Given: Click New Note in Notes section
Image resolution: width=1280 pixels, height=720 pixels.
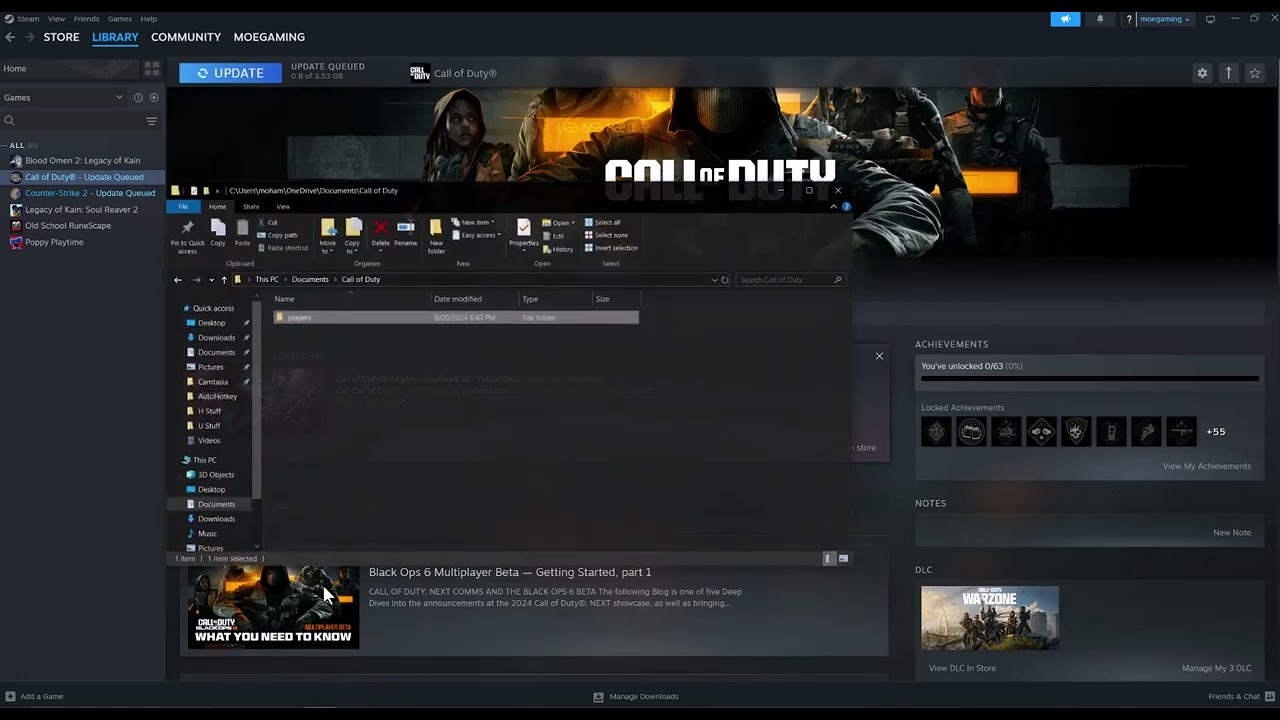Looking at the screenshot, I should (1232, 533).
